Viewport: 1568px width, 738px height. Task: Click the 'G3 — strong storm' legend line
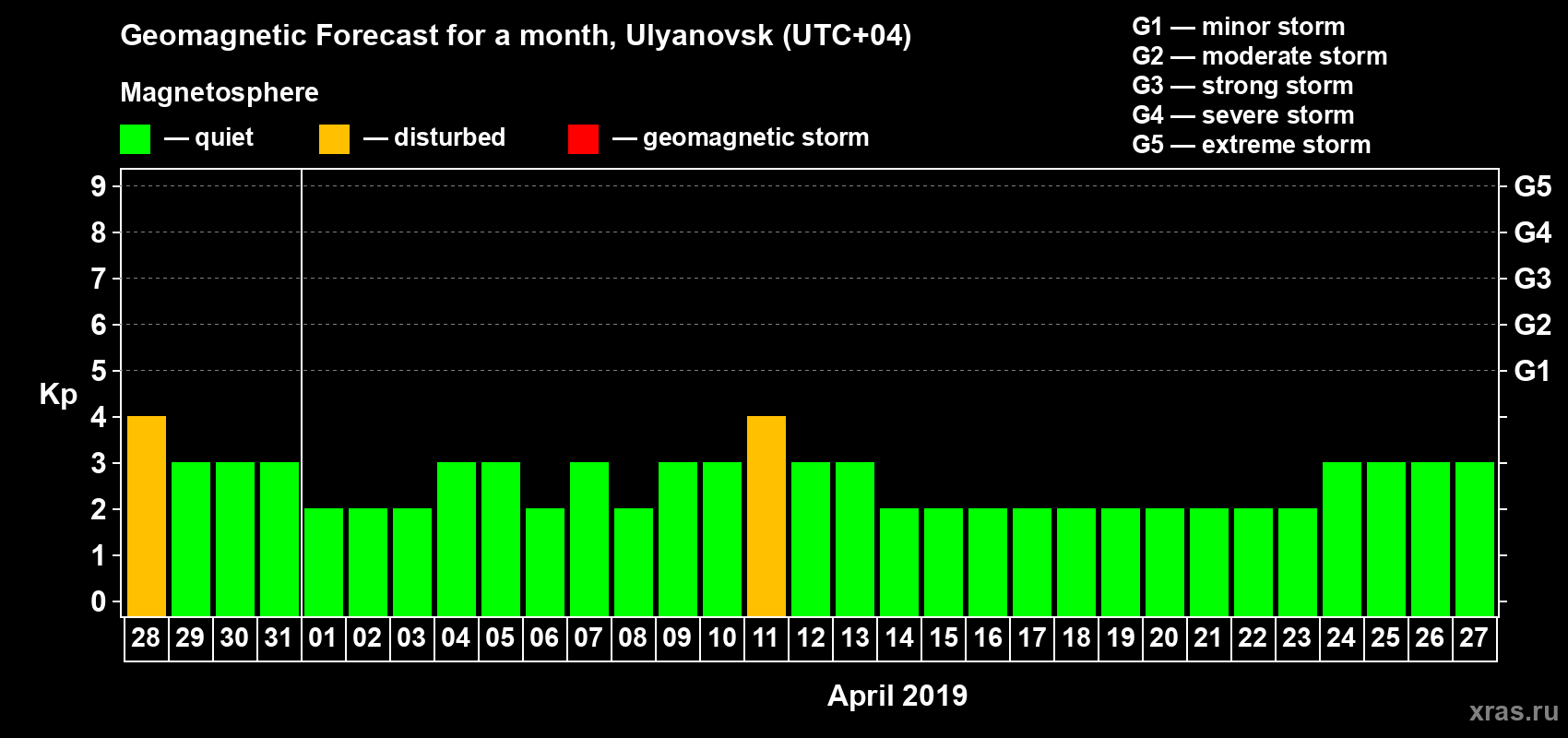[x=1242, y=86]
